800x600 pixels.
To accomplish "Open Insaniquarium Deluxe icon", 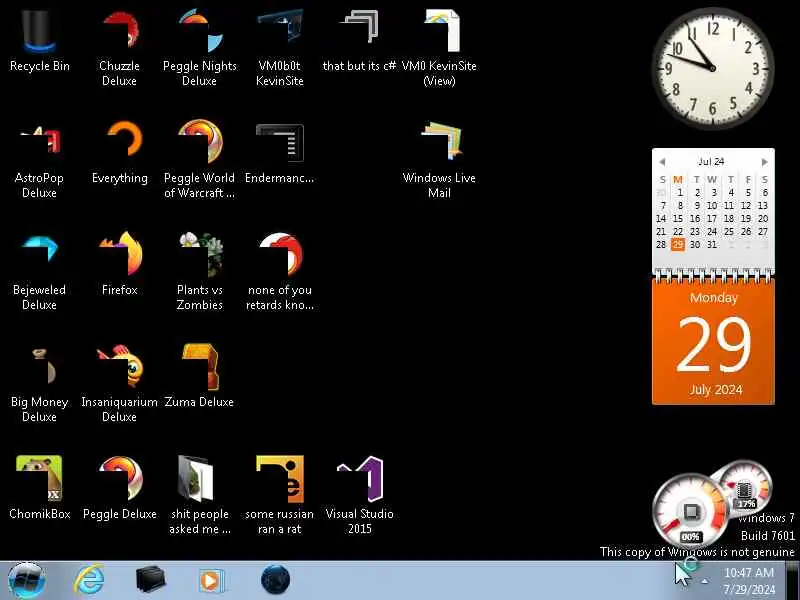I will pyautogui.click(x=119, y=365).
